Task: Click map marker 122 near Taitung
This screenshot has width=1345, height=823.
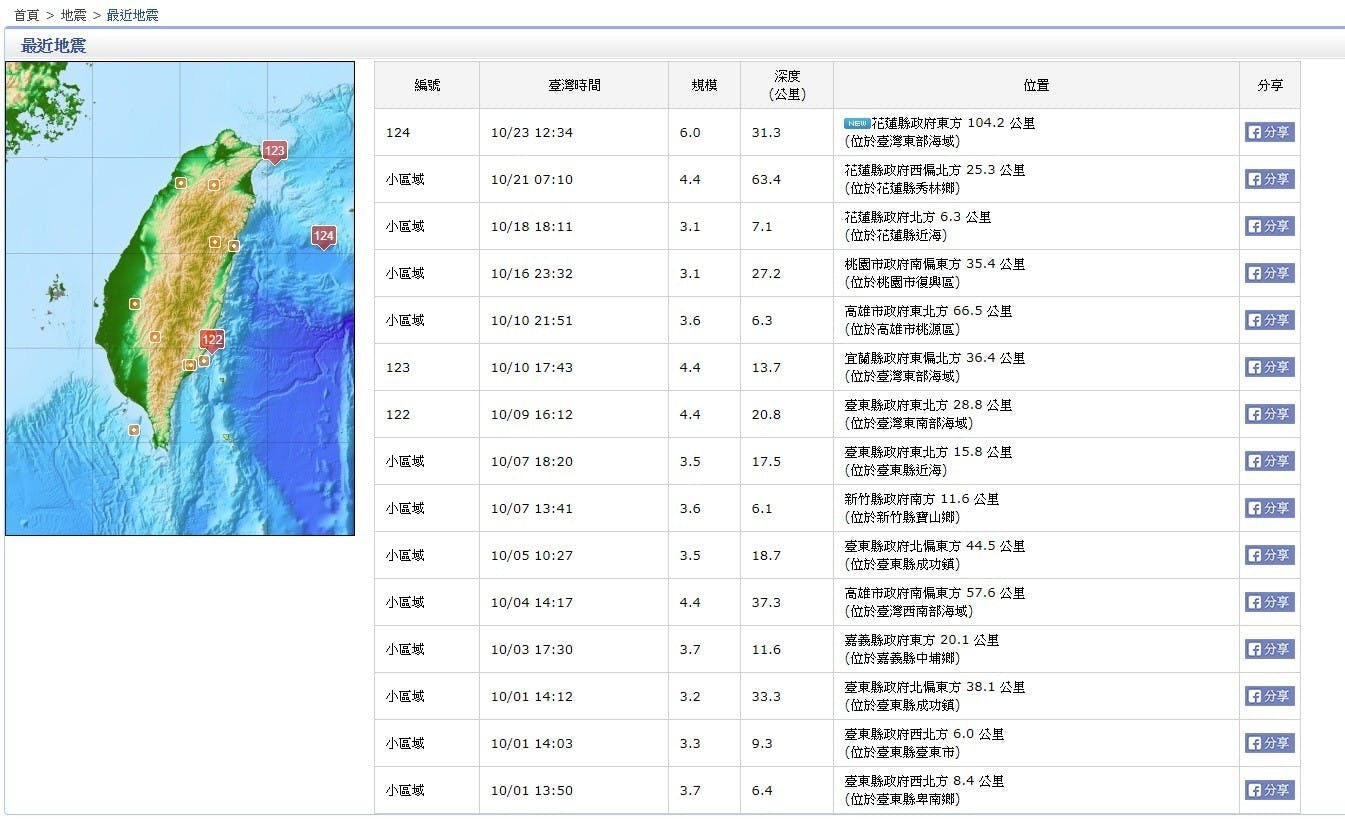Action: point(211,340)
